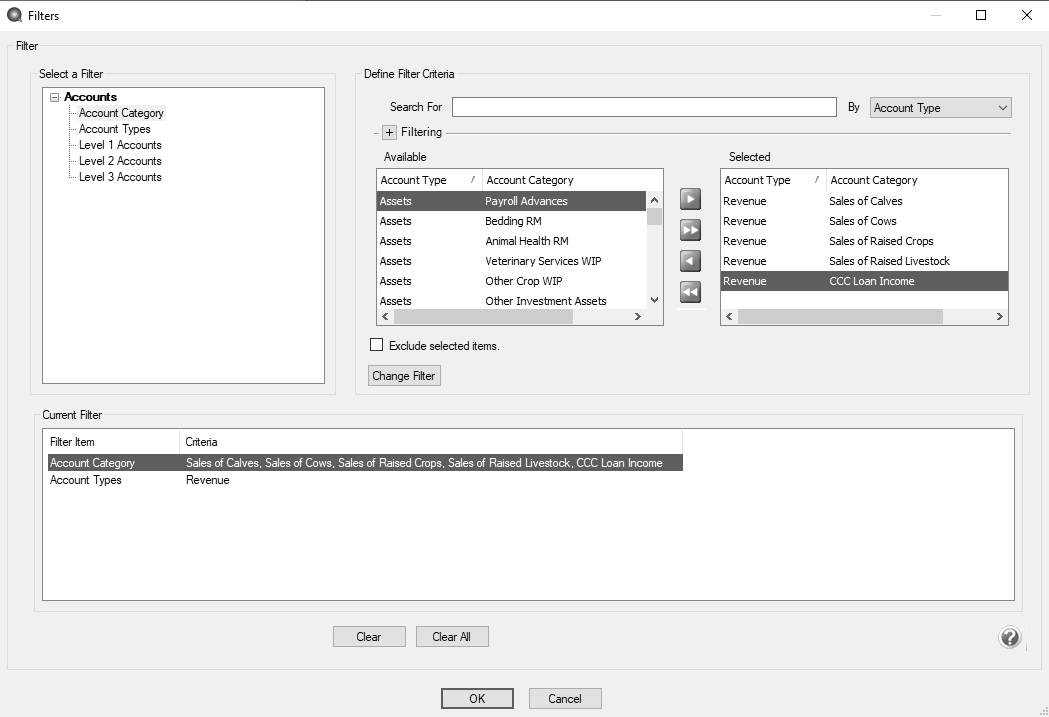Expand the Filtering section
1049x717 pixels.
click(389, 132)
